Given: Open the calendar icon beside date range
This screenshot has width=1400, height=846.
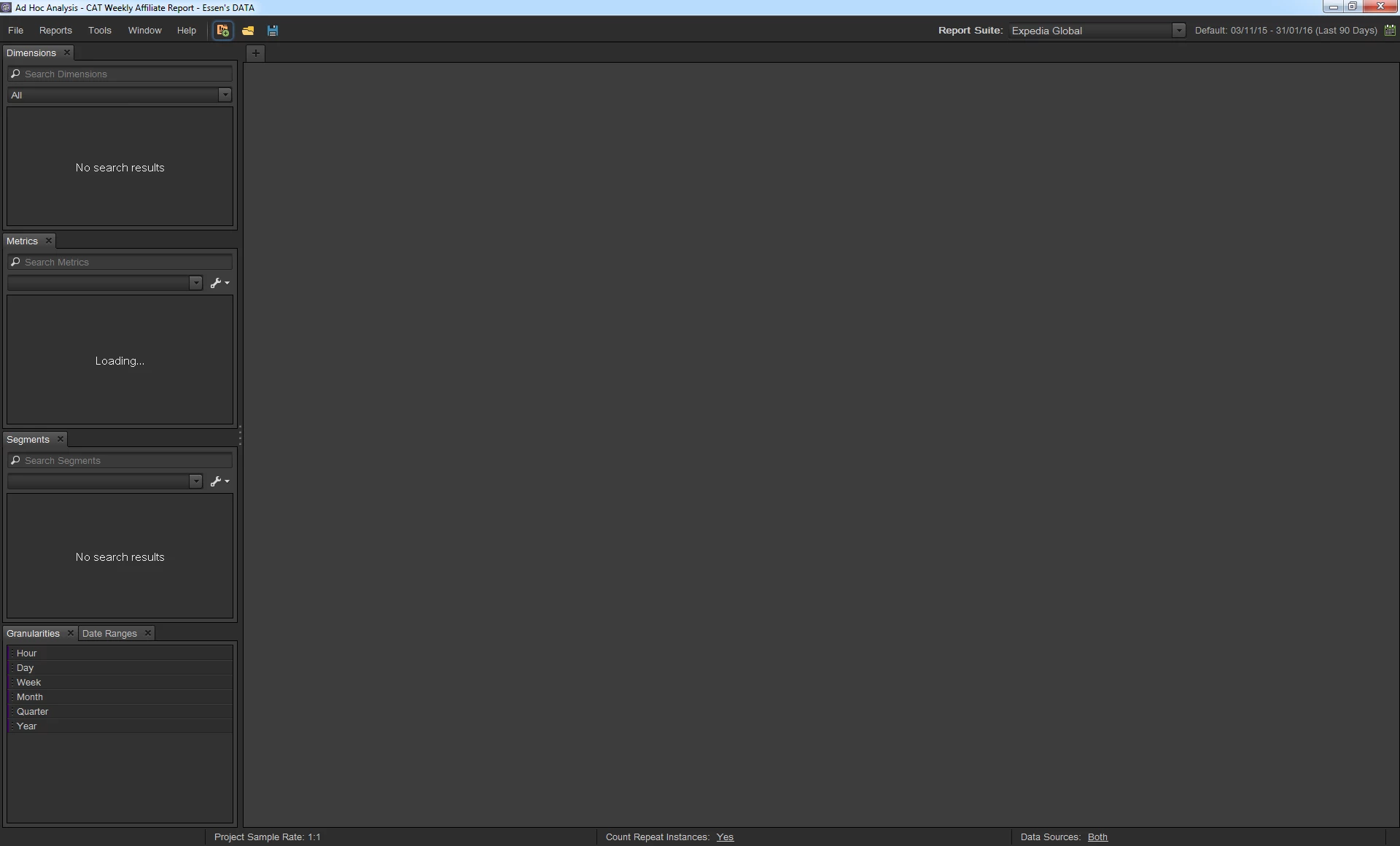Looking at the screenshot, I should coord(1390,31).
